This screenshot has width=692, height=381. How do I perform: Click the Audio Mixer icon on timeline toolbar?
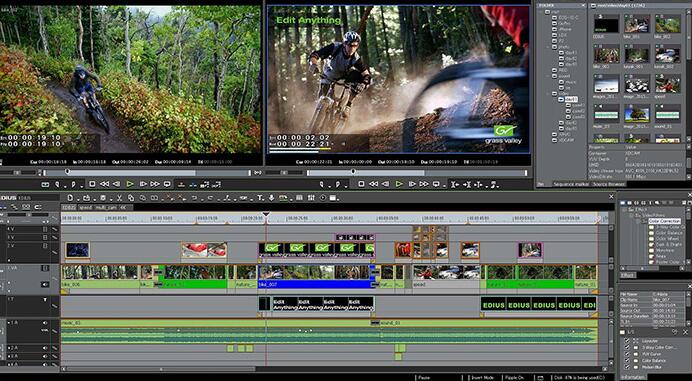[x=311, y=198]
